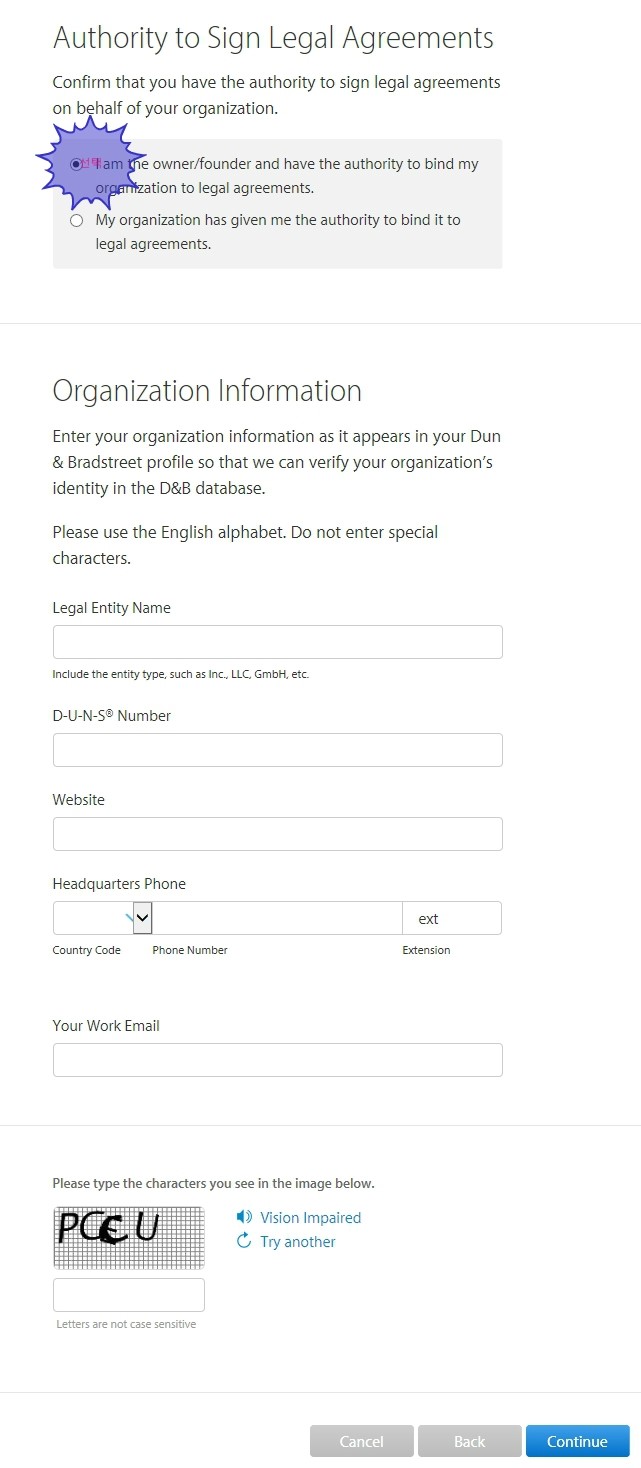Image resolution: width=641 pixels, height=1468 pixels.
Task: Select the owner/founder authority radio button
Action: (x=76, y=164)
